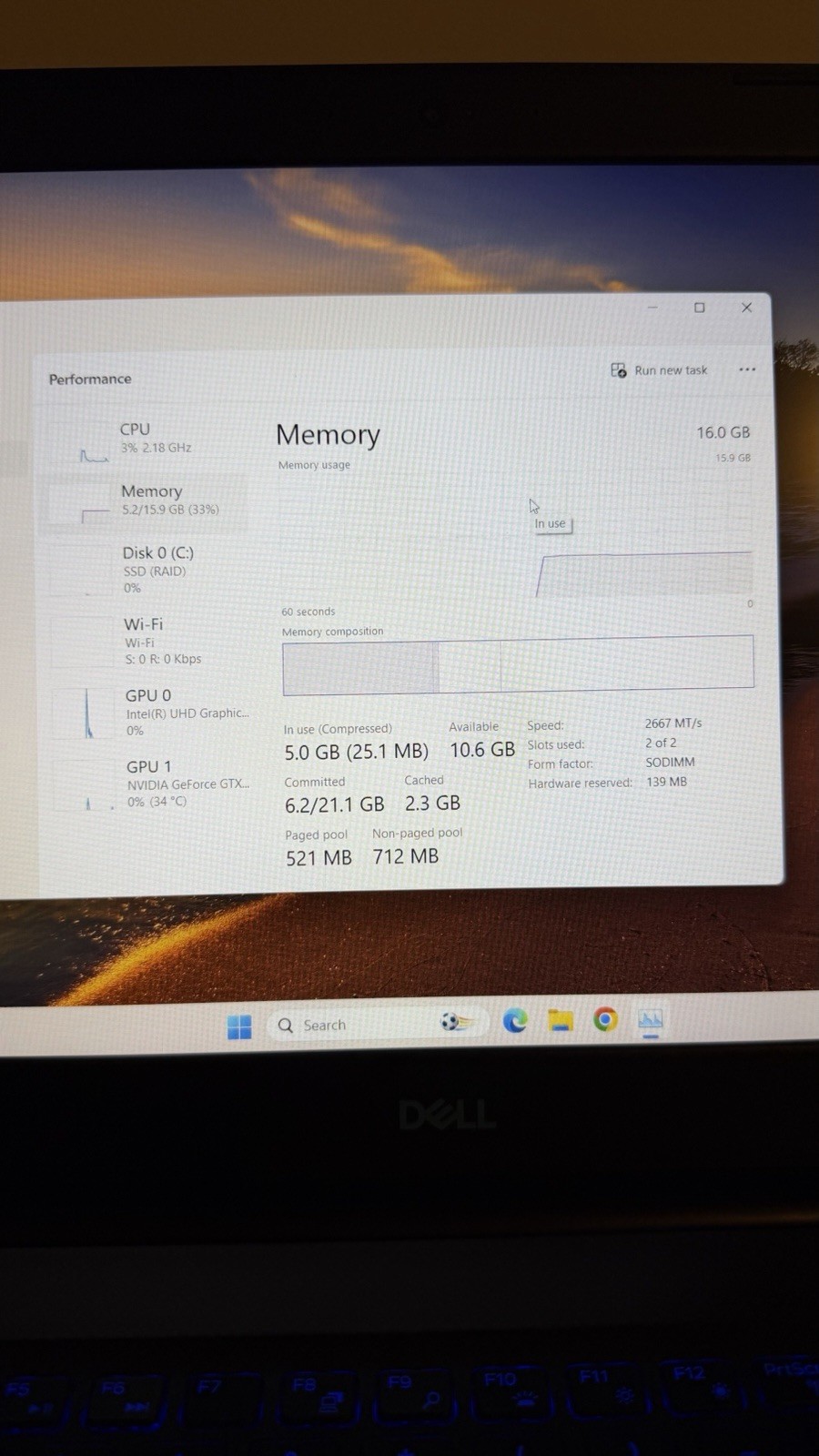
Task: Click the Memory title heading
Action: 328,435
